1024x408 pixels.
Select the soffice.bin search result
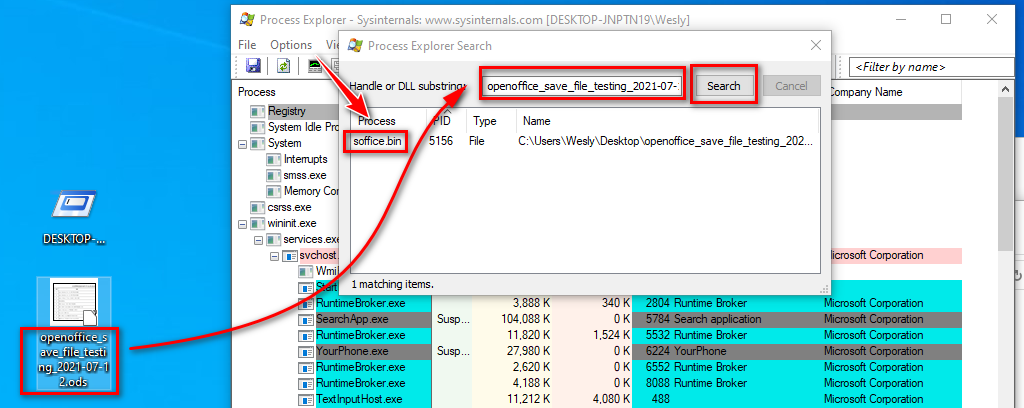[377, 140]
